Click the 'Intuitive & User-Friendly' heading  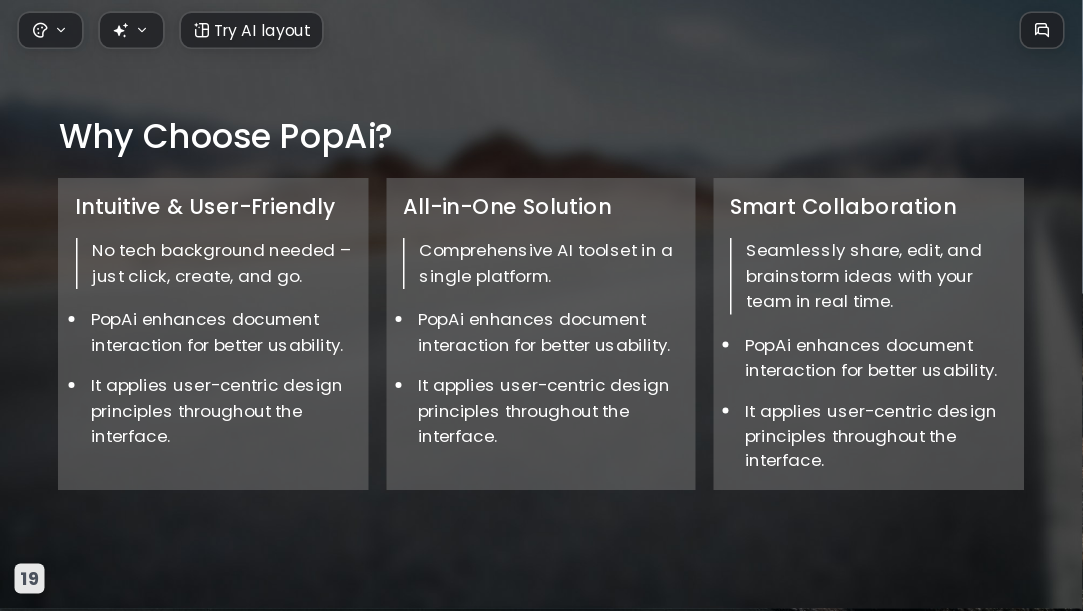pyautogui.click(x=205, y=206)
